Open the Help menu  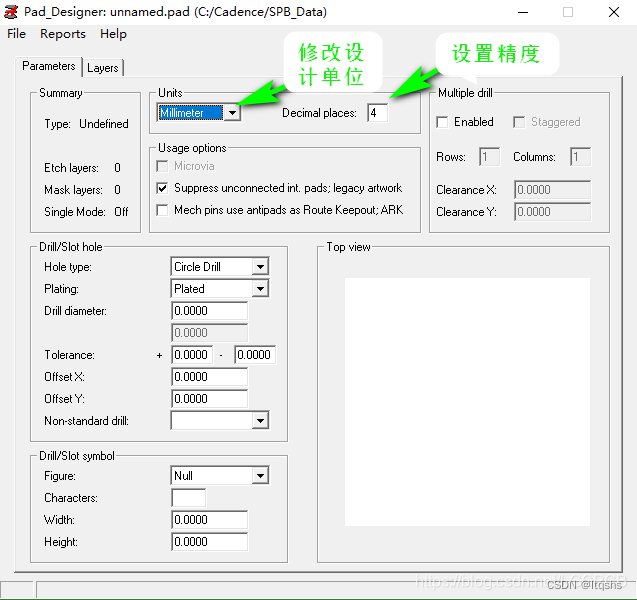113,34
